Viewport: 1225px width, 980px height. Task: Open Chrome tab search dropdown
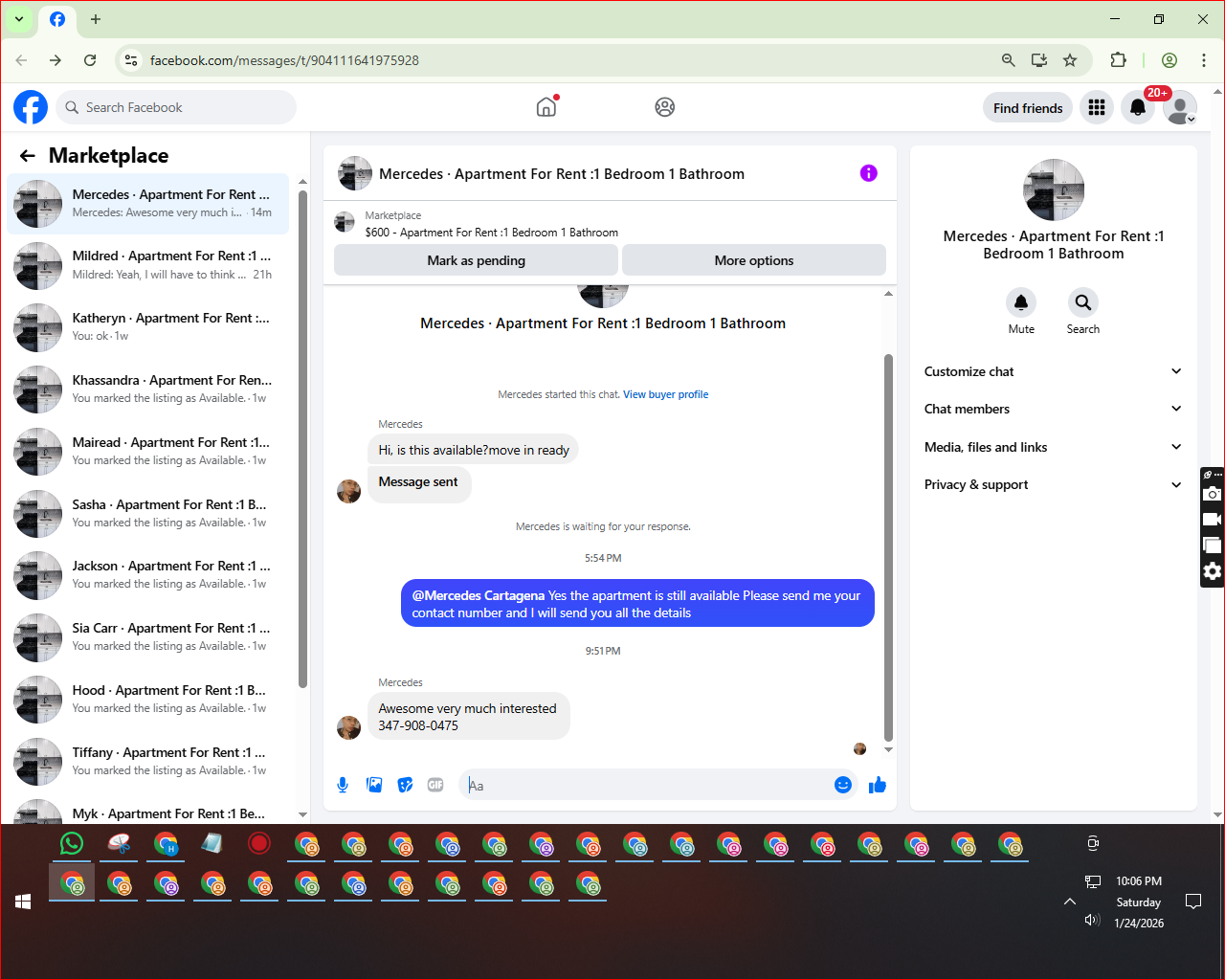click(x=18, y=19)
